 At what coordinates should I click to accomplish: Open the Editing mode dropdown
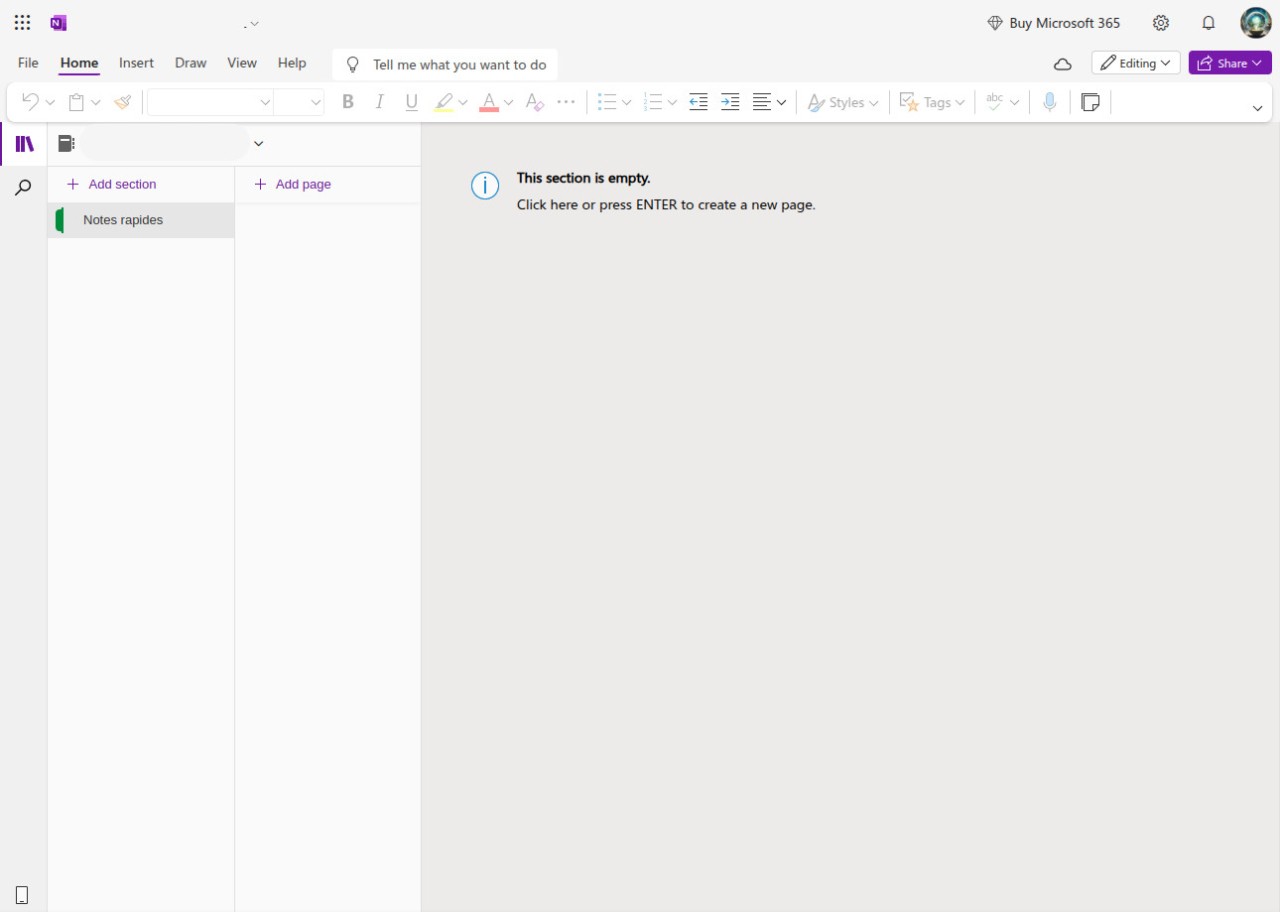[x=1135, y=62]
